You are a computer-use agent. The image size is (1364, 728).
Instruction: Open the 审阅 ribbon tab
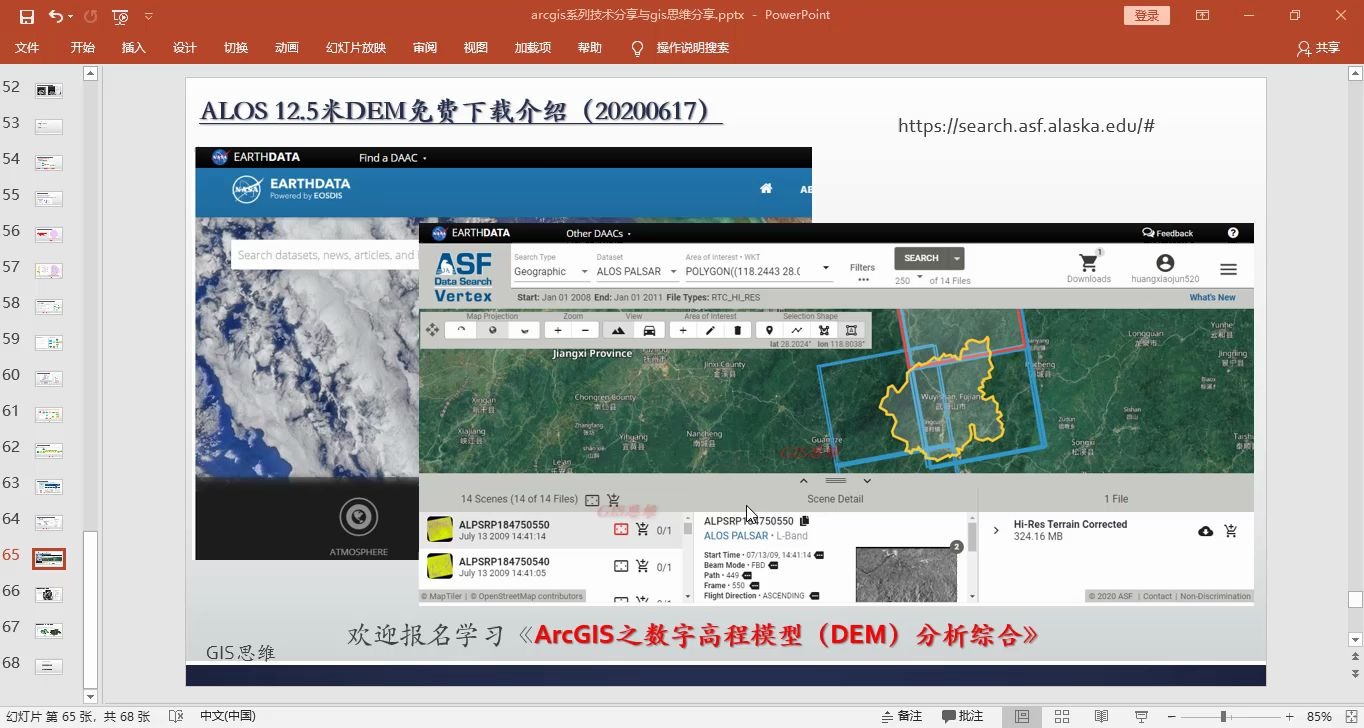point(425,48)
